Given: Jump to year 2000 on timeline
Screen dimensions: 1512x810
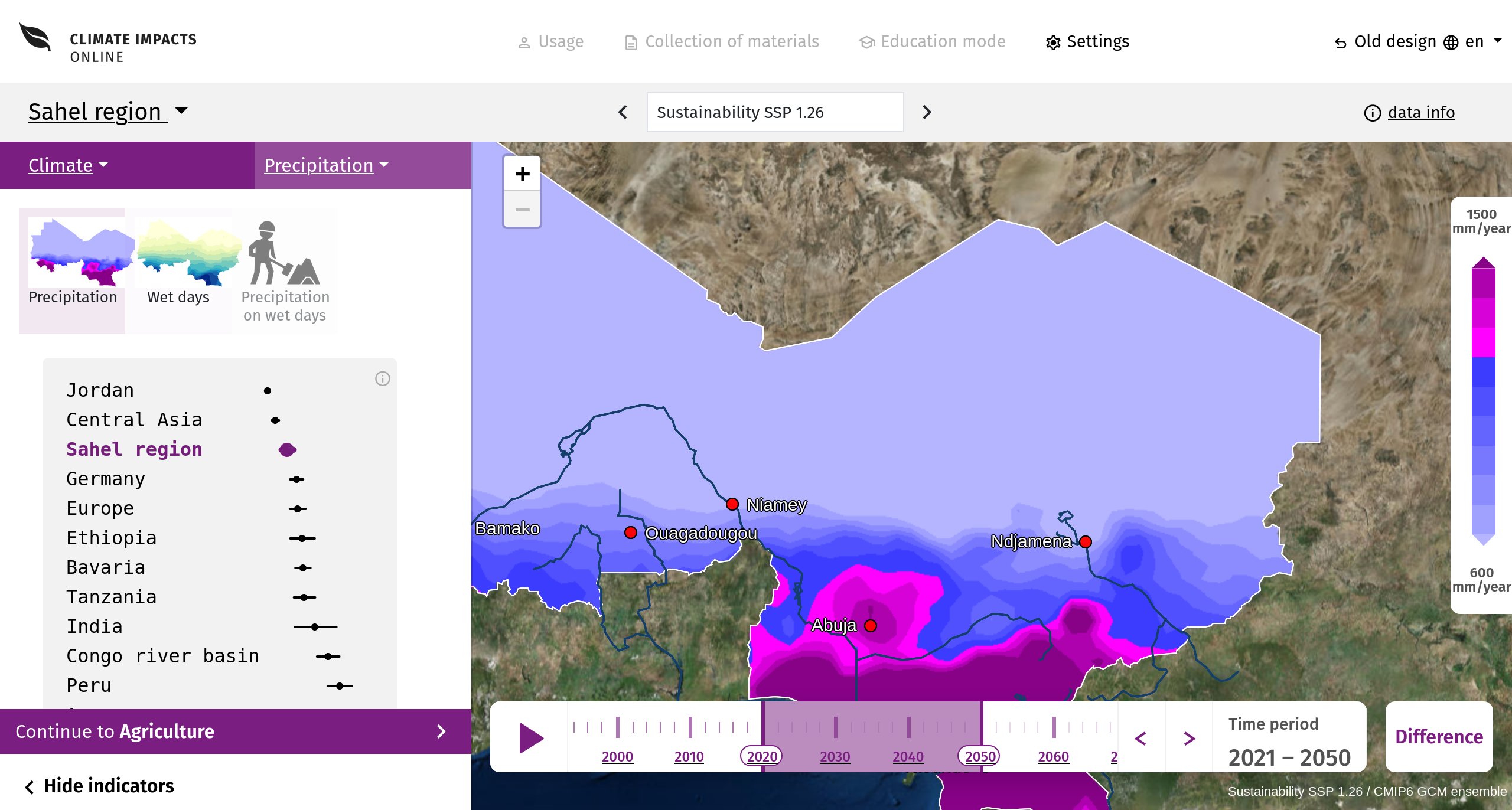Looking at the screenshot, I should tap(617, 756).
